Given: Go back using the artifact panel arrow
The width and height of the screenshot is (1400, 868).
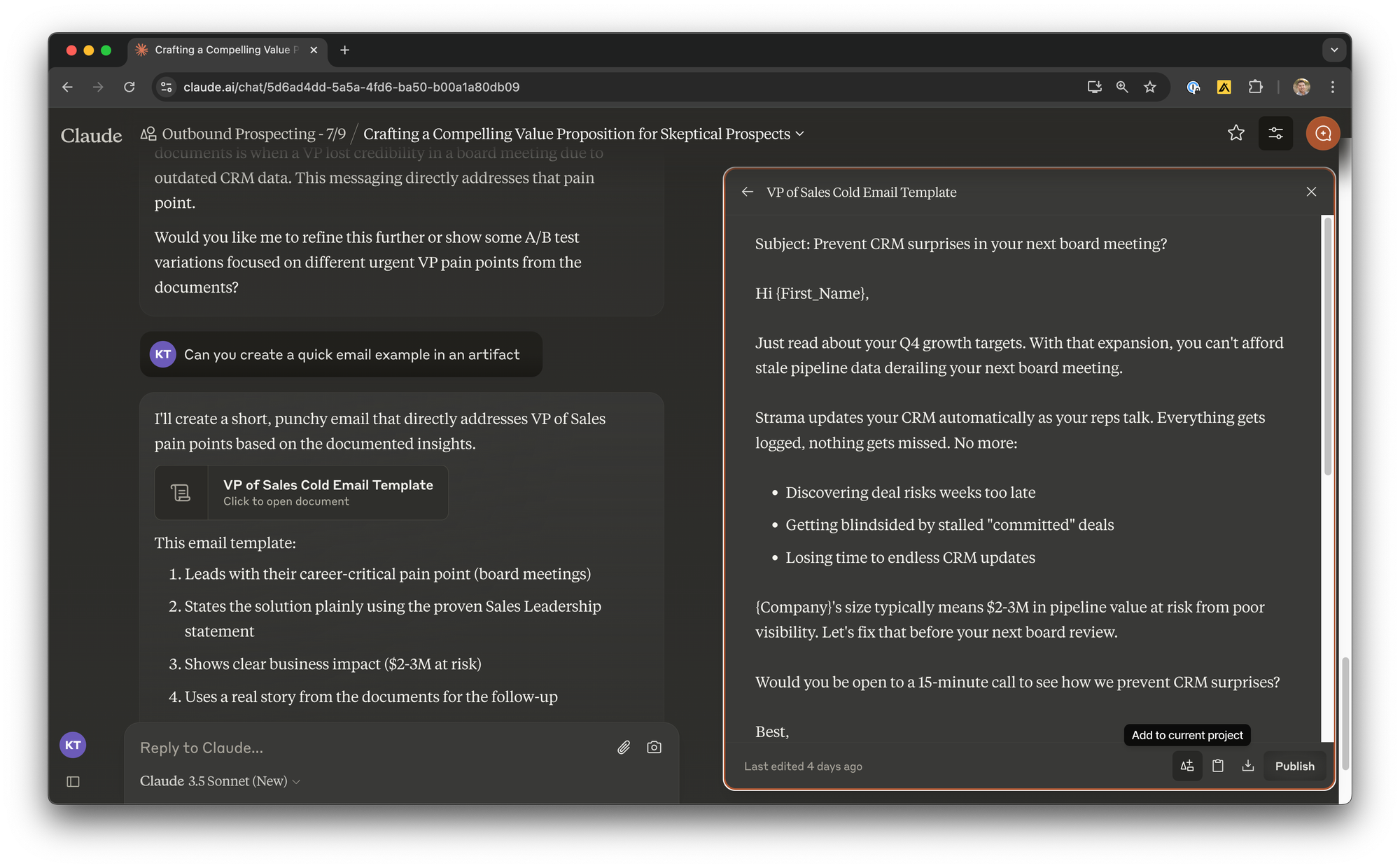Looking at the screenshot, I should (x=748, y=192).
